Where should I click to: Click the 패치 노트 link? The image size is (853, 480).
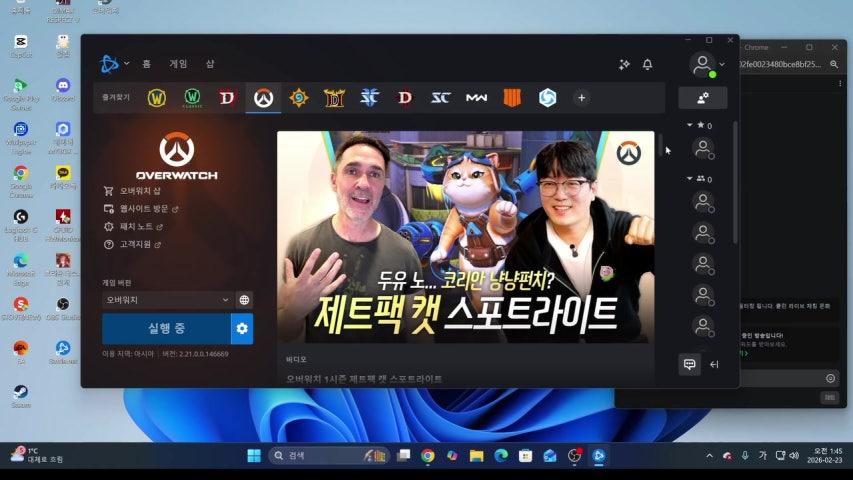tap(136, 226)
